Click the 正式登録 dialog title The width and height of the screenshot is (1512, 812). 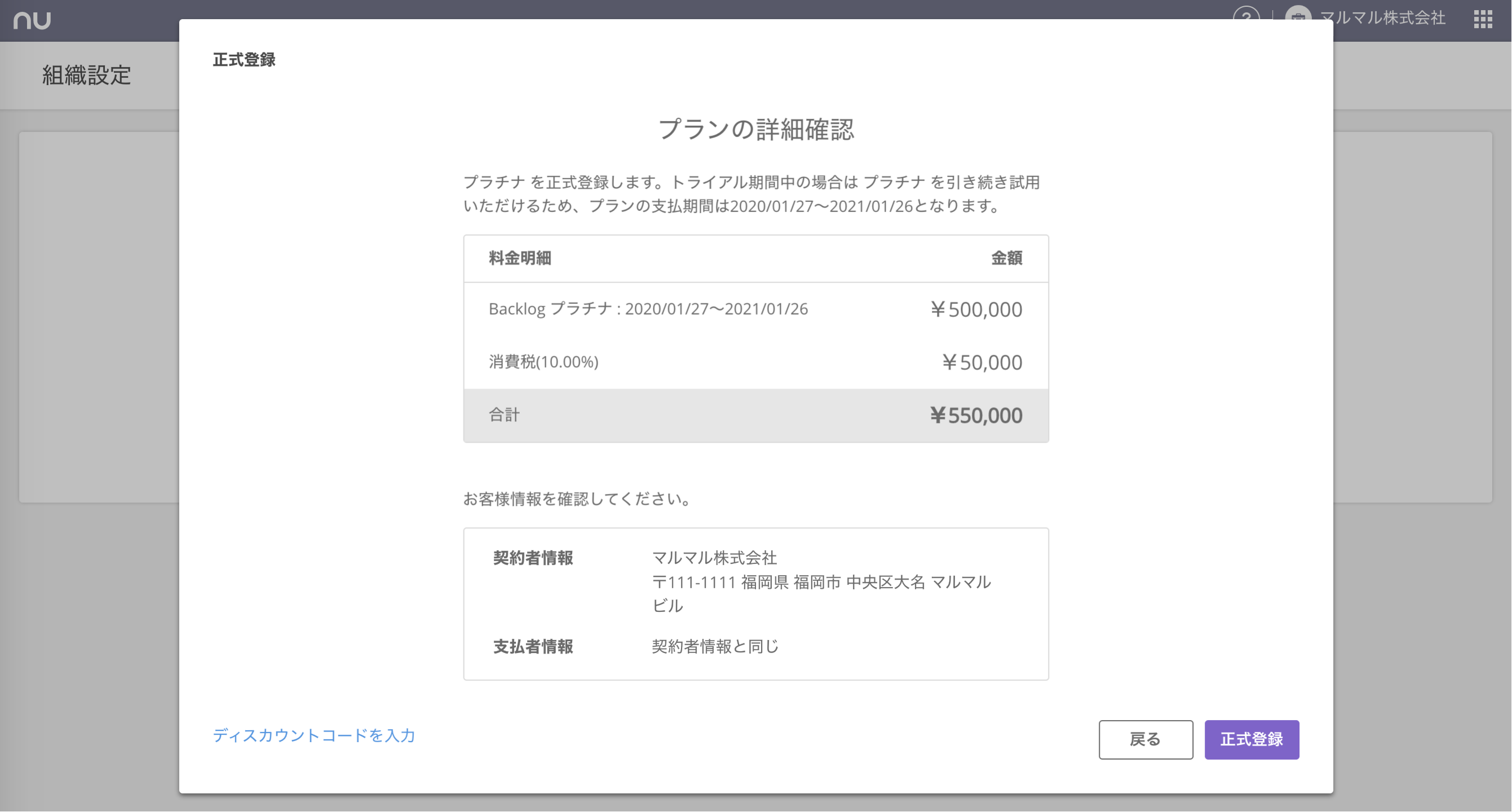244,59
